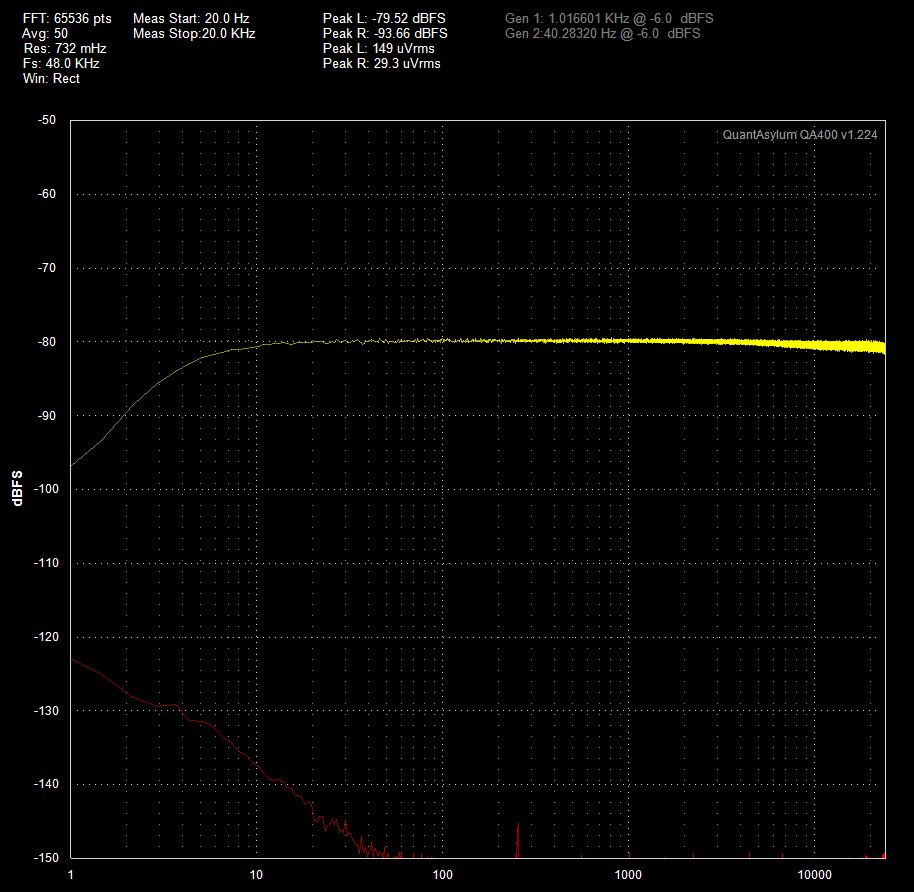Click the '10000' frequency axis label

814,875
